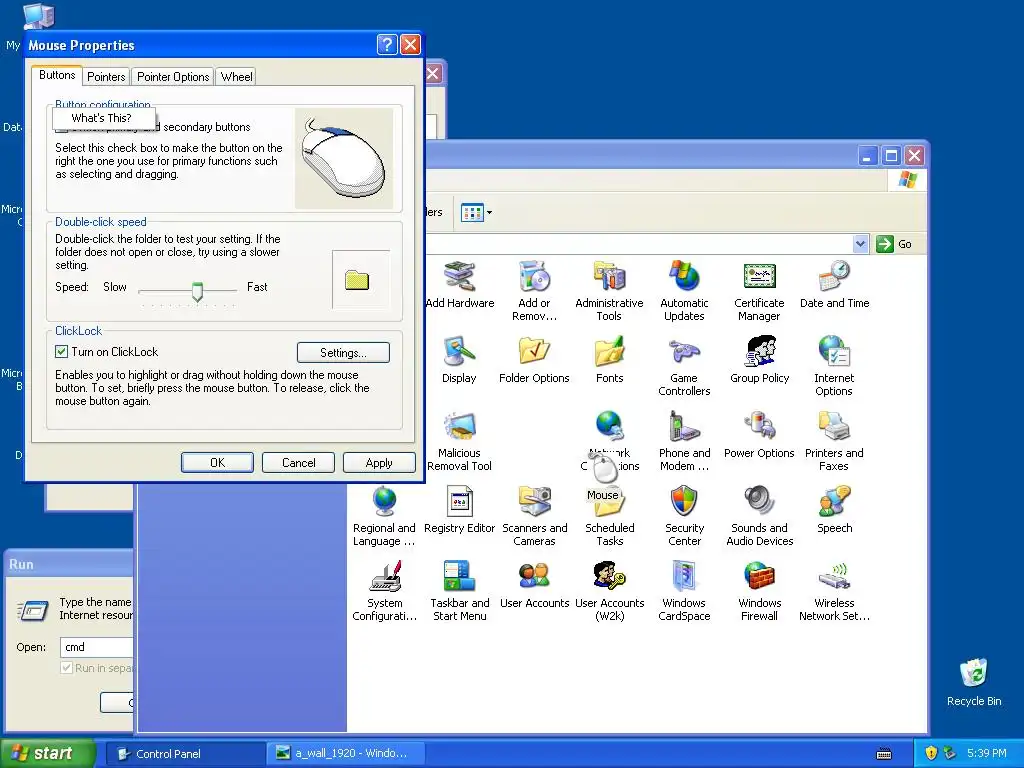The width and height of the screenshot is (1024, 768).
Task: Switch to a_wall_1920 taskbar button
Action: coord(346,753)
